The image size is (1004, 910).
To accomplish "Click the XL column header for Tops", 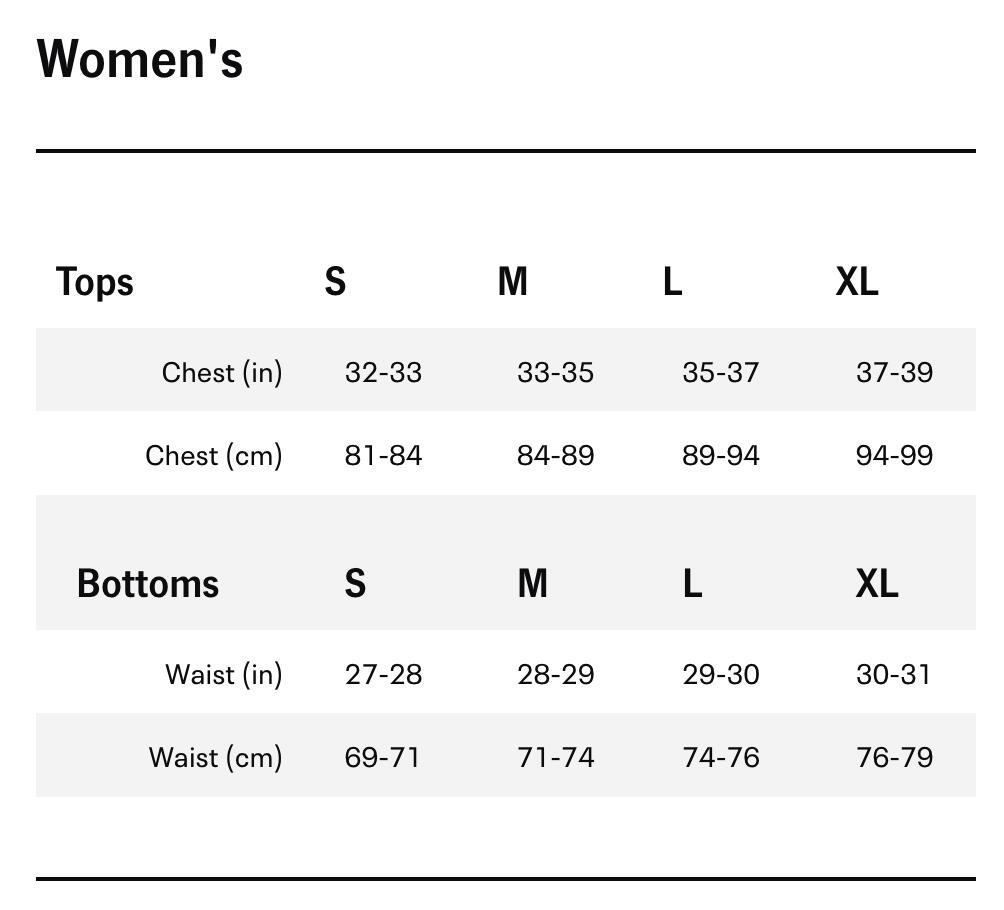I will (857, 282).
